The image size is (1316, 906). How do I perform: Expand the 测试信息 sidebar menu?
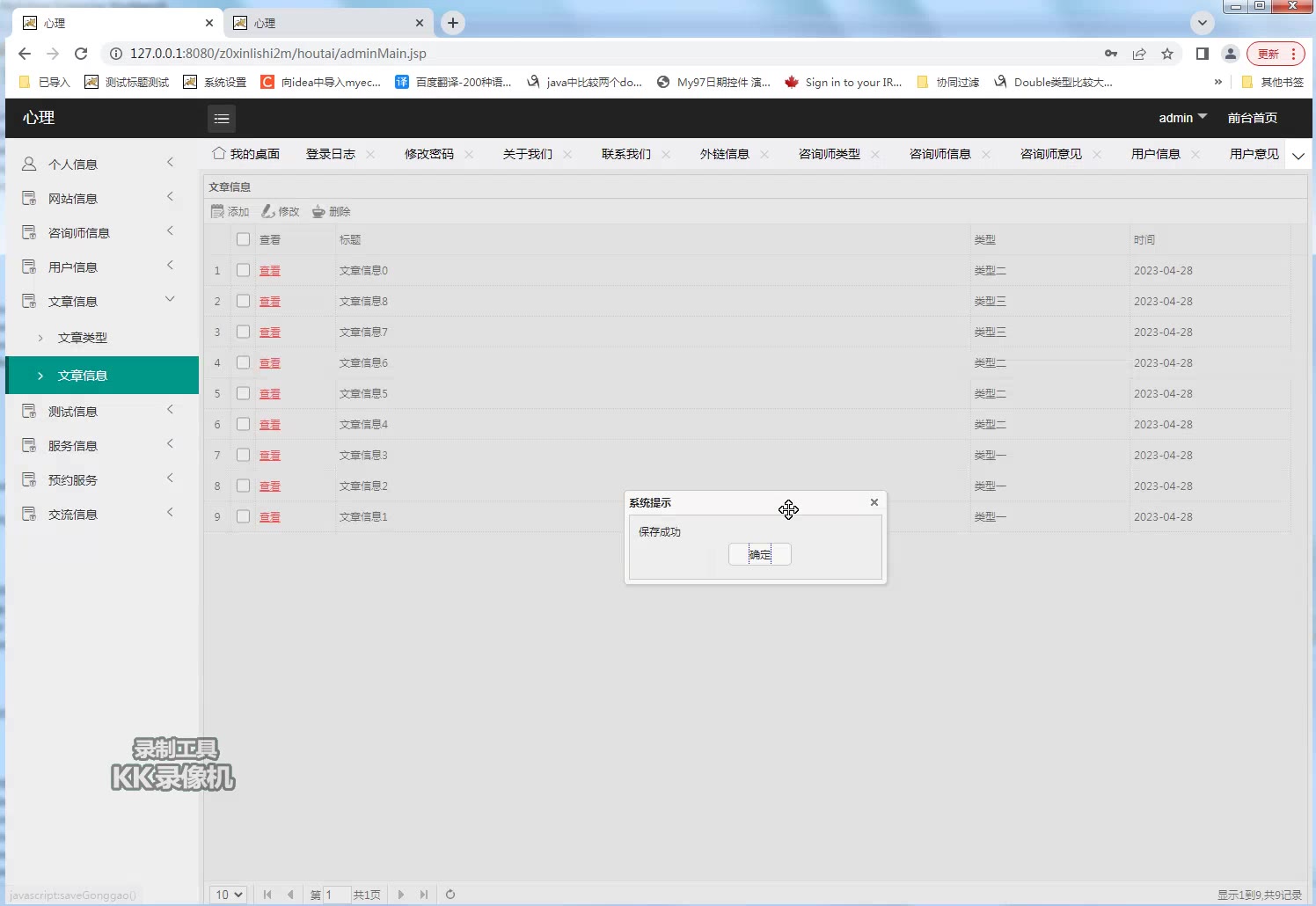(97, 412)
